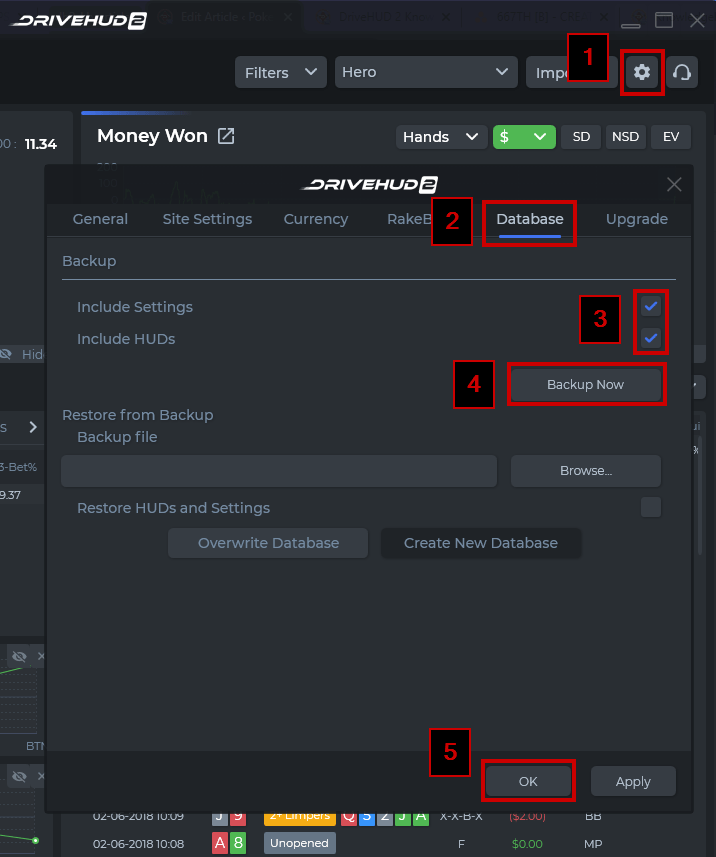The image size is (716, 857).
Task: Open the green dollar currency dropdown
Action: pos(524,137)
